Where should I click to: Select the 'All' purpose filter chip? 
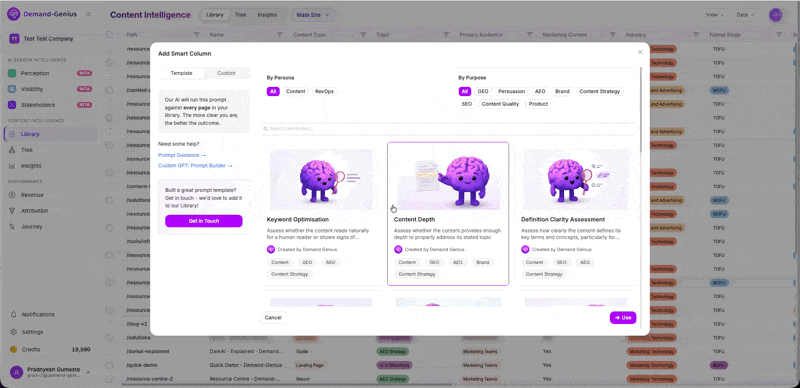pyautogui.click(x=464, y=91)
